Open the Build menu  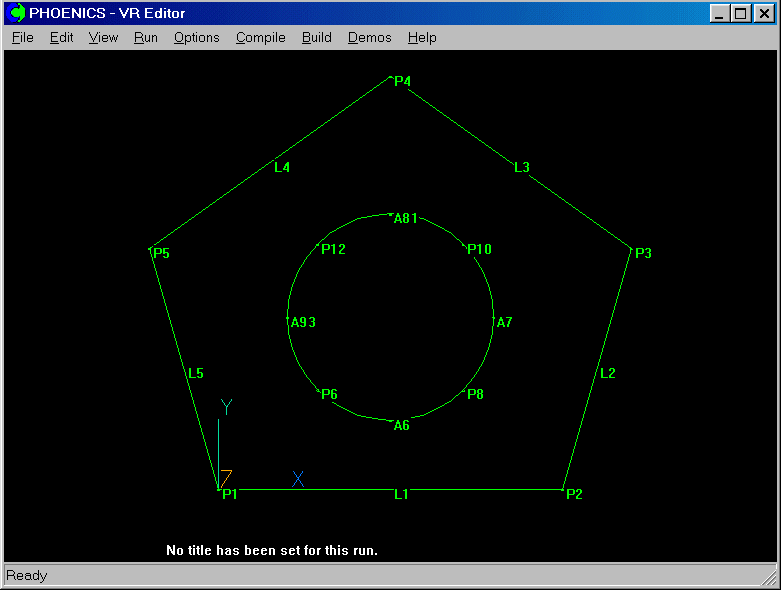pyautogui.click(x=316, y=37)
